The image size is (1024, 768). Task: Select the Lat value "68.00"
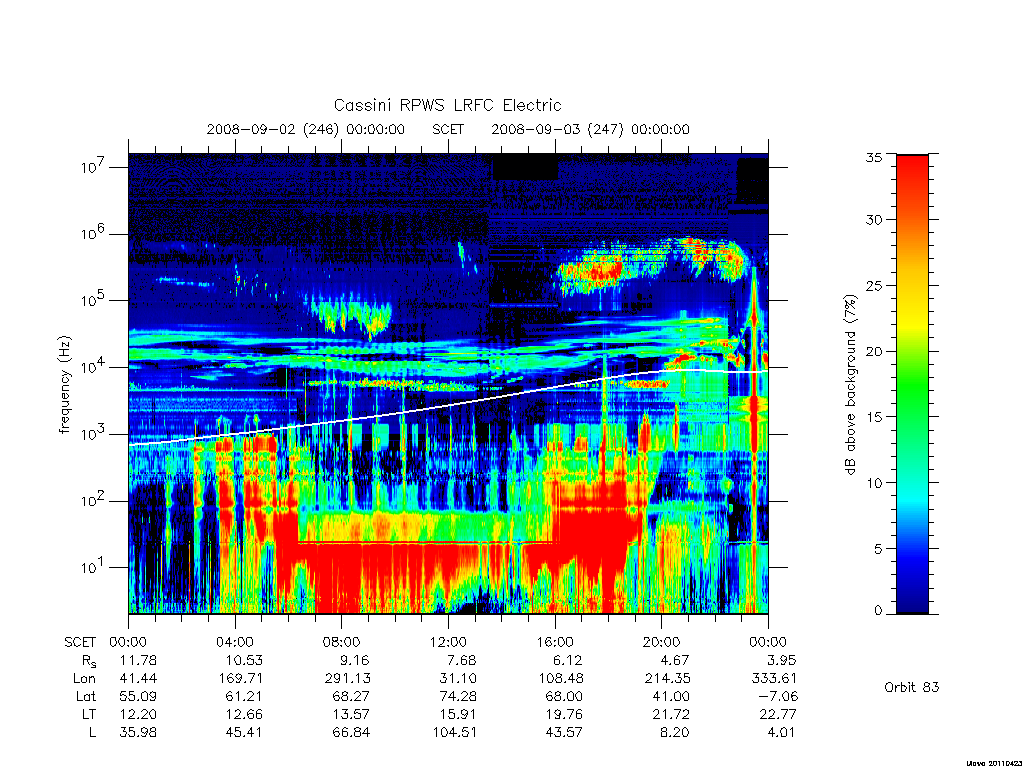coord(564,697)
